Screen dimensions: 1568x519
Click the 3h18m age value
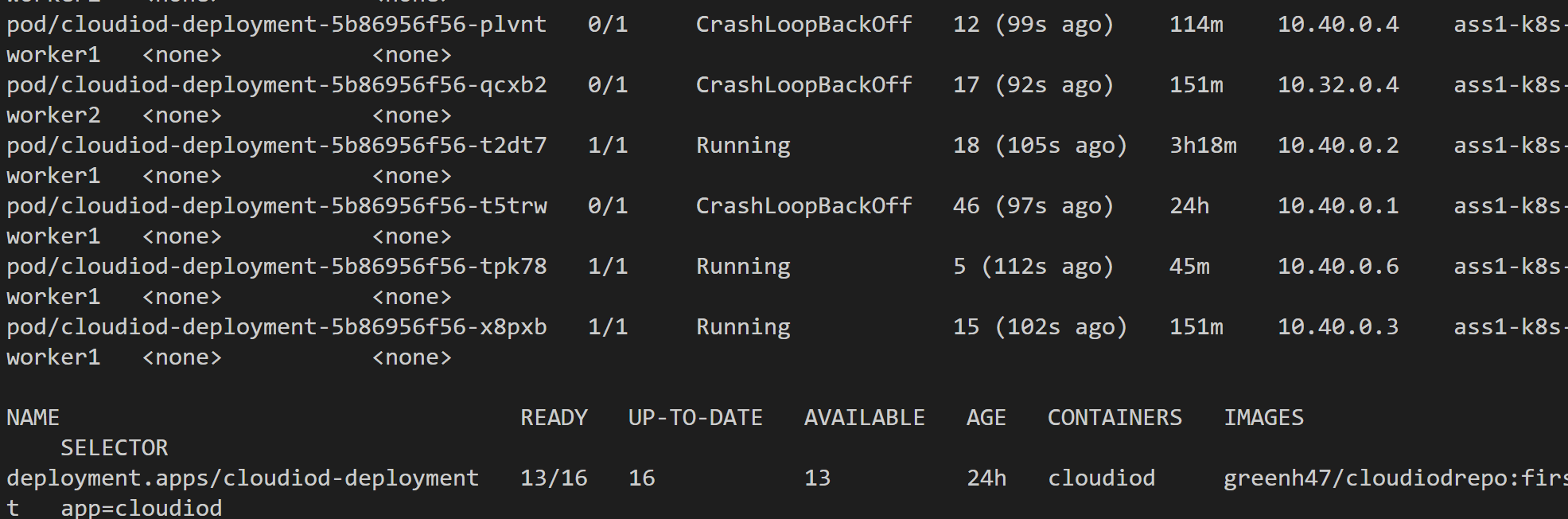pos(1203,146)
